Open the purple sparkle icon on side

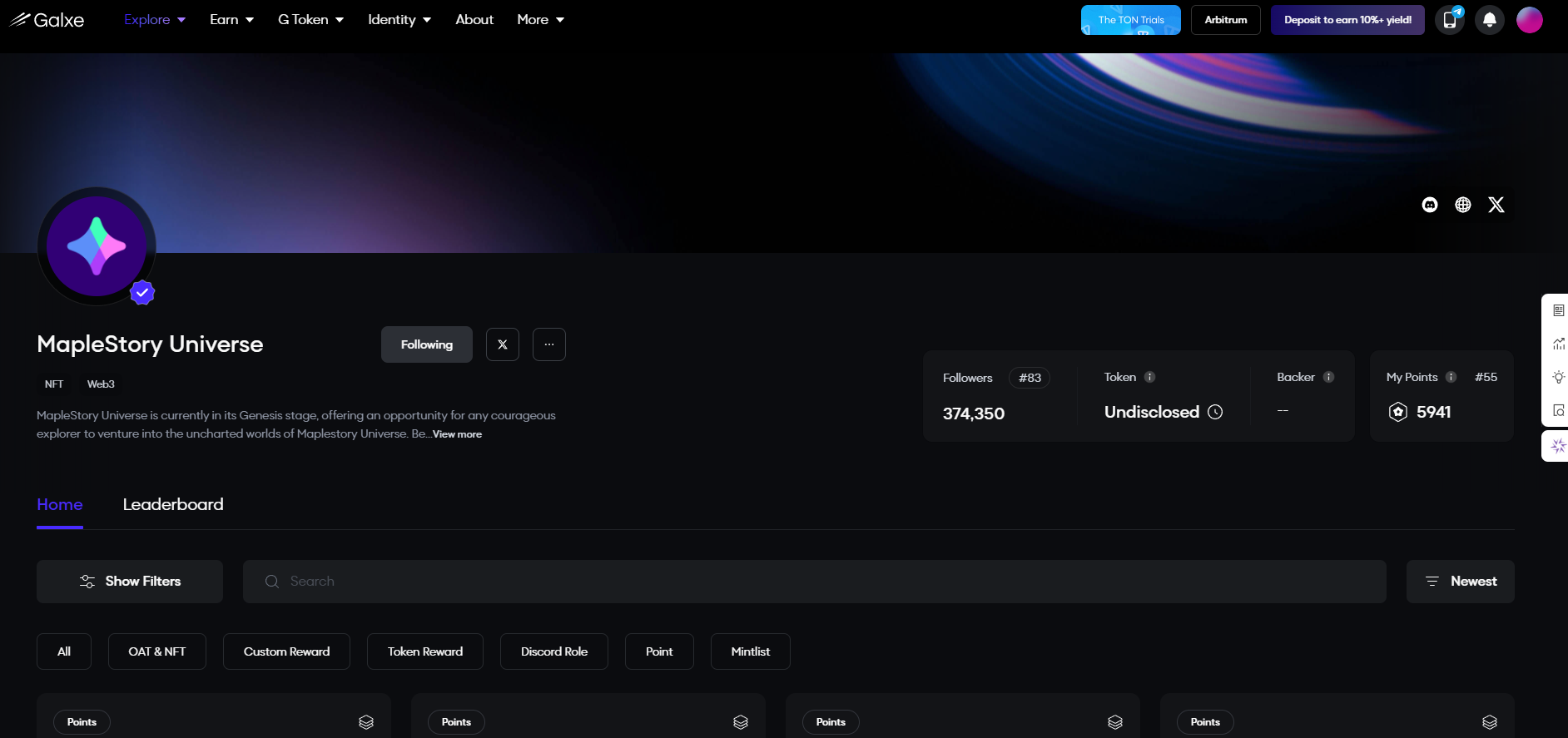[1558, 446]
